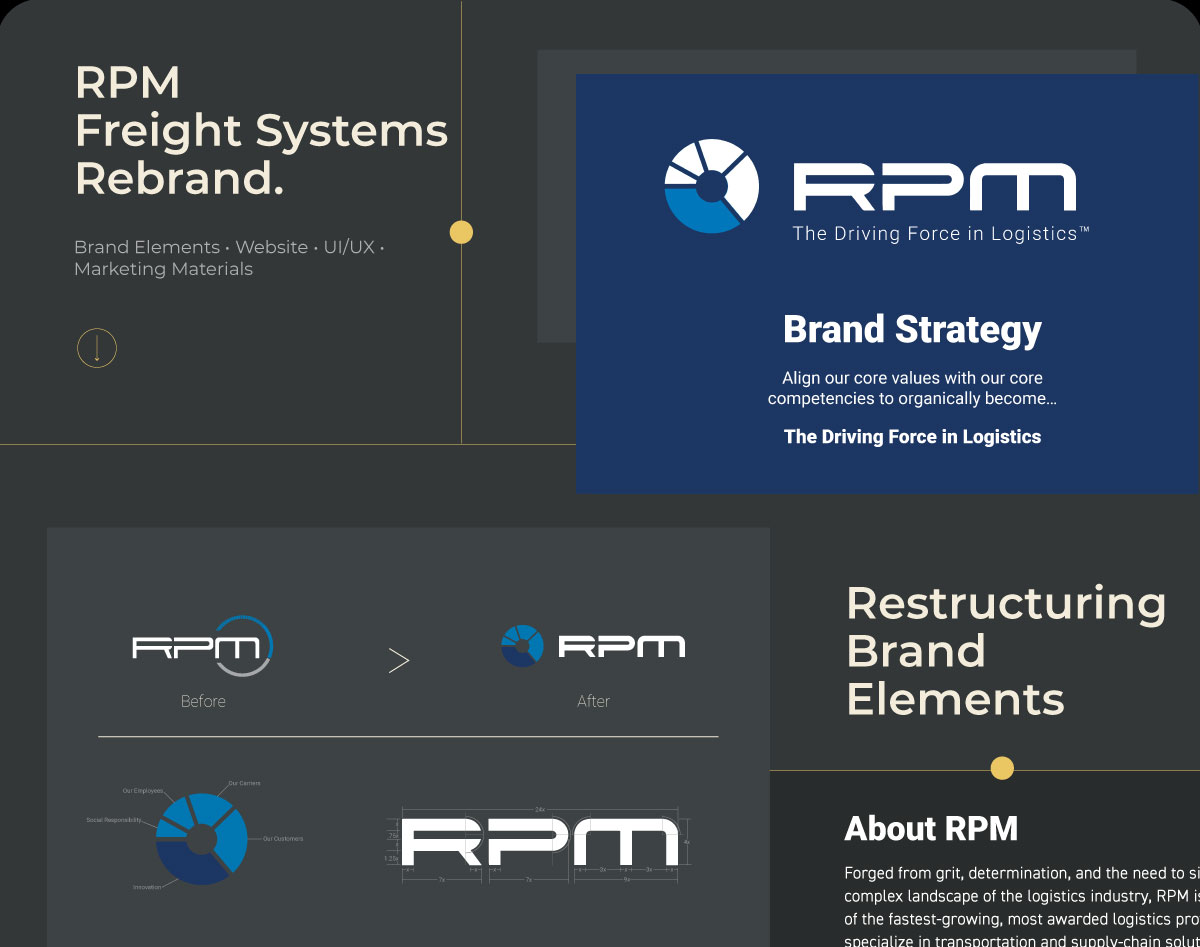Click the "About RPM" heading
This screenshot has height=947, width=1200.
click(931, 829)
